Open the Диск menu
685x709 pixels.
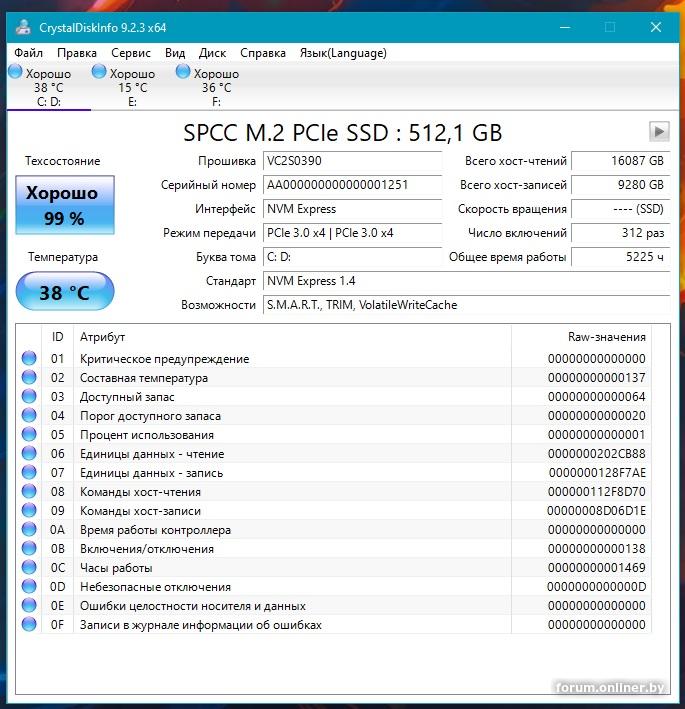pyautogui.click(x=212, y=53)
